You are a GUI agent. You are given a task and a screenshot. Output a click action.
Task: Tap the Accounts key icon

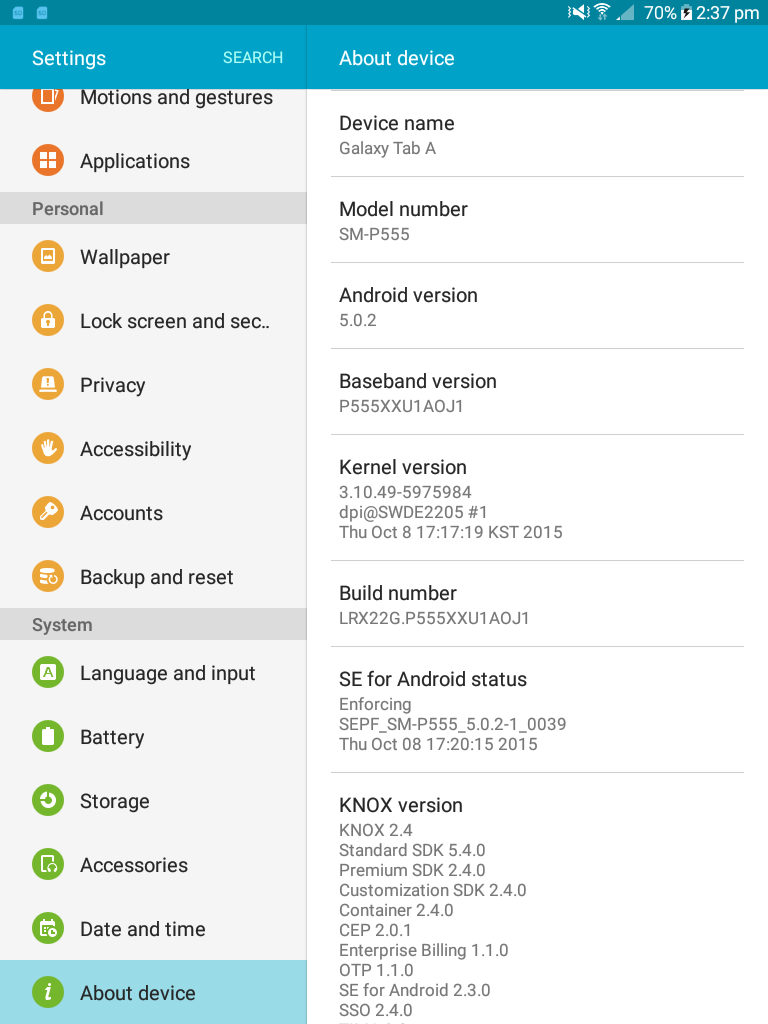click(x=47, y=513)
